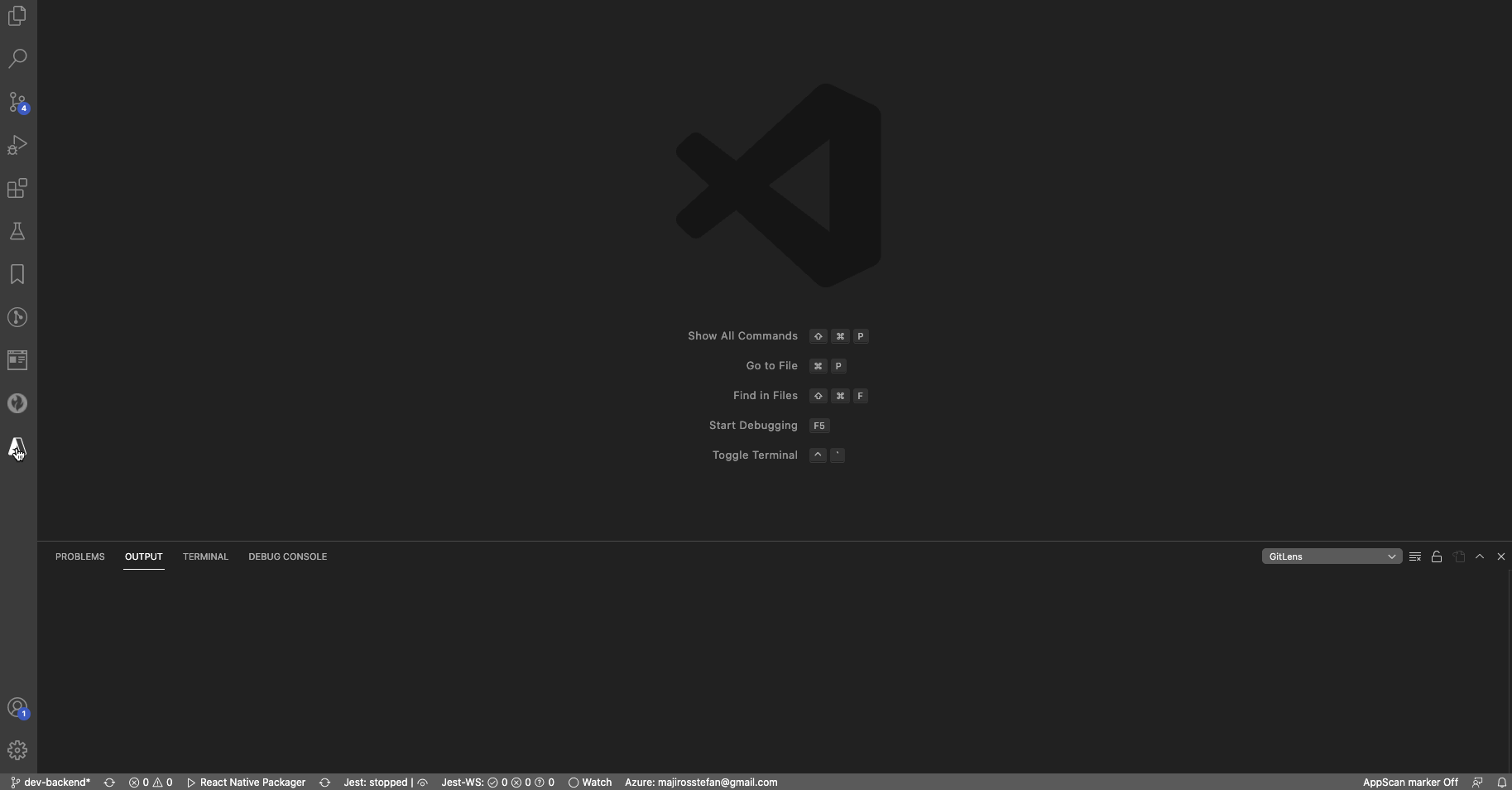Open the output log in editor
Viewport: 1512px width, 790px height.
pos(1459,556)
